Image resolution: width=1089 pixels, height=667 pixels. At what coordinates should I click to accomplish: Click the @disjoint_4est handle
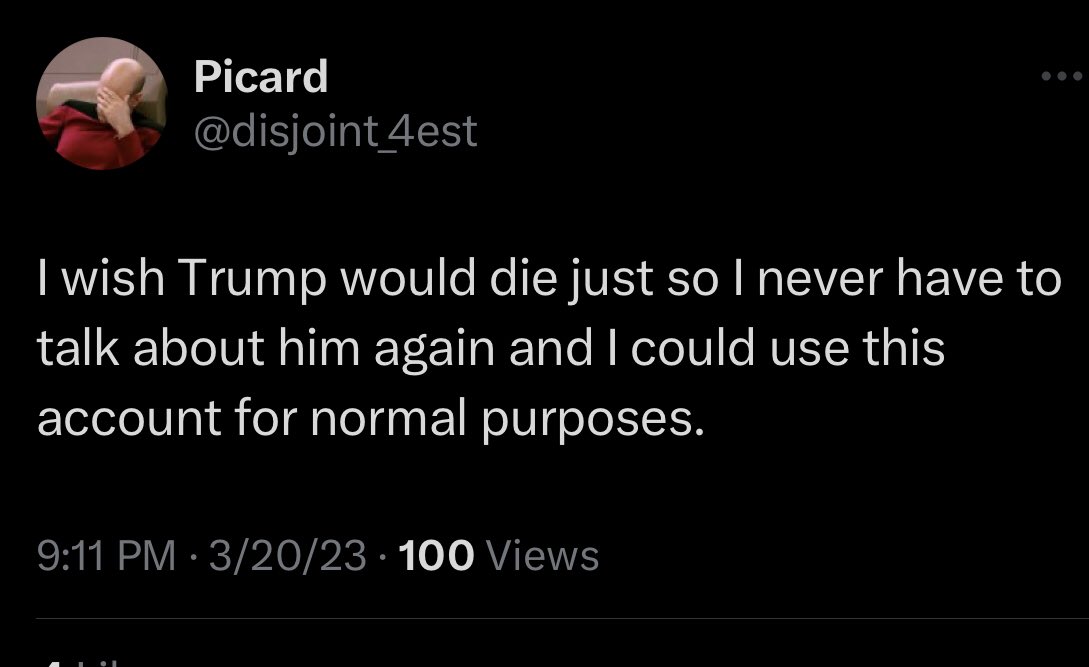(335, 130)
